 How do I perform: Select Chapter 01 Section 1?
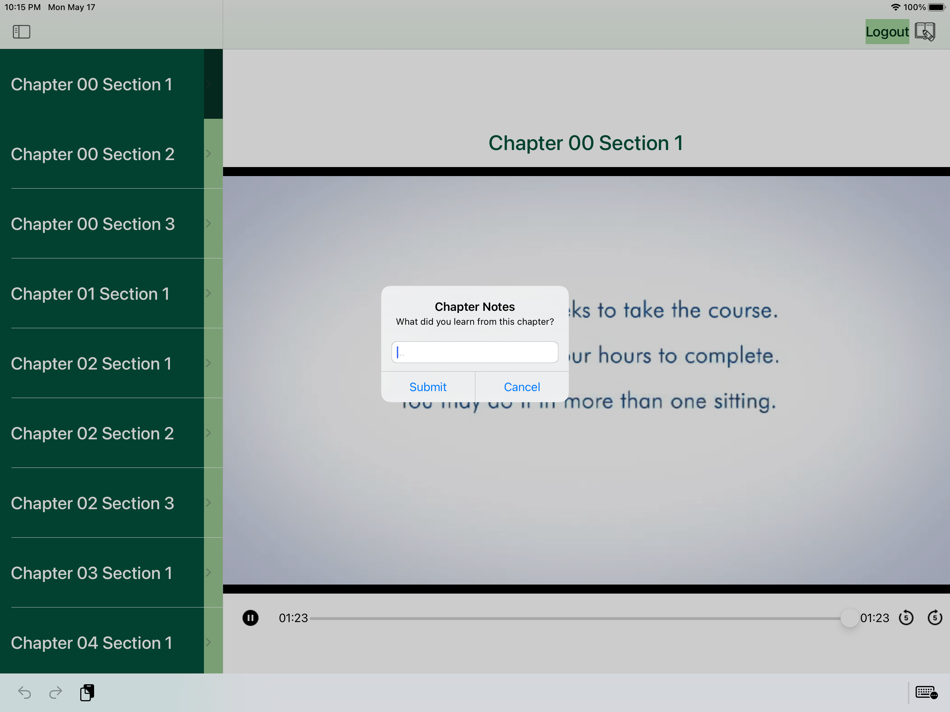coord(111,293)
